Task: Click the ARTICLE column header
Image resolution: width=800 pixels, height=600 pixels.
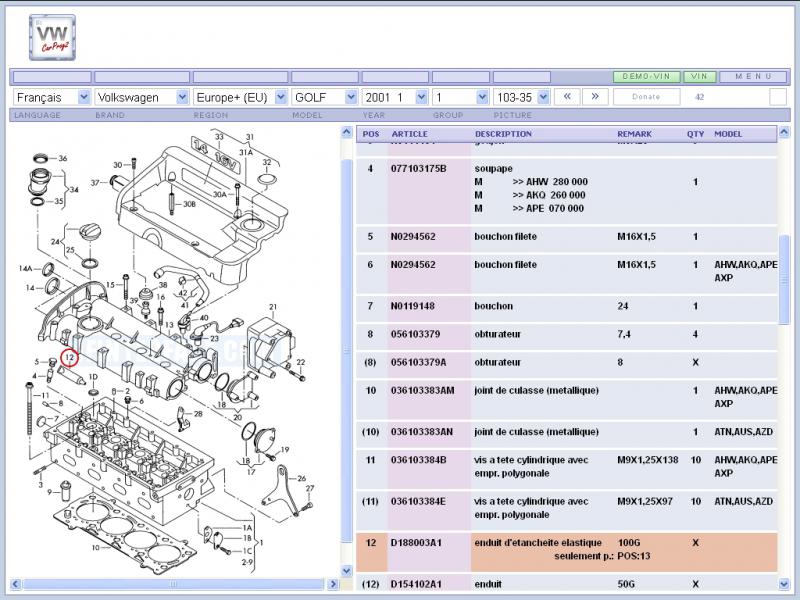Action: click(x=410, y=134)
